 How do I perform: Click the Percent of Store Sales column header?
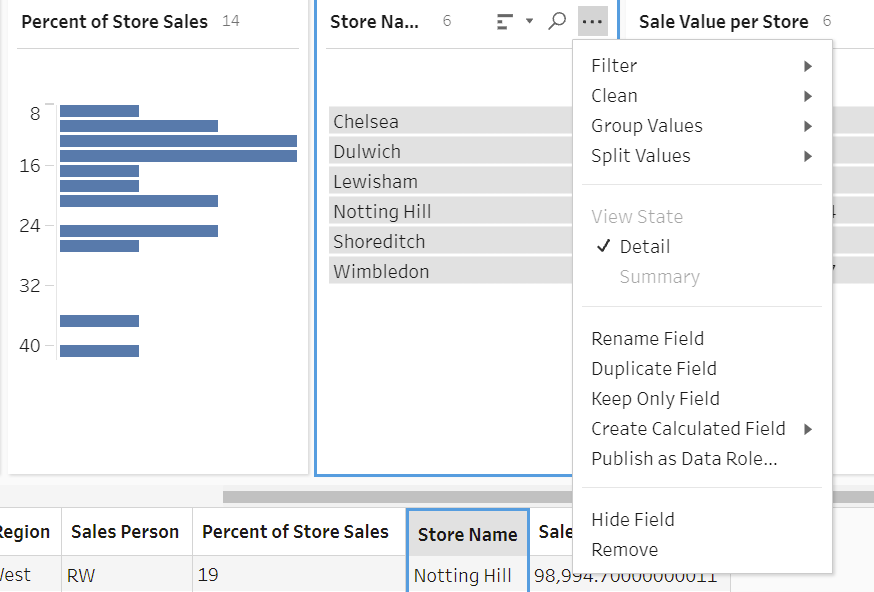point(295,532)
